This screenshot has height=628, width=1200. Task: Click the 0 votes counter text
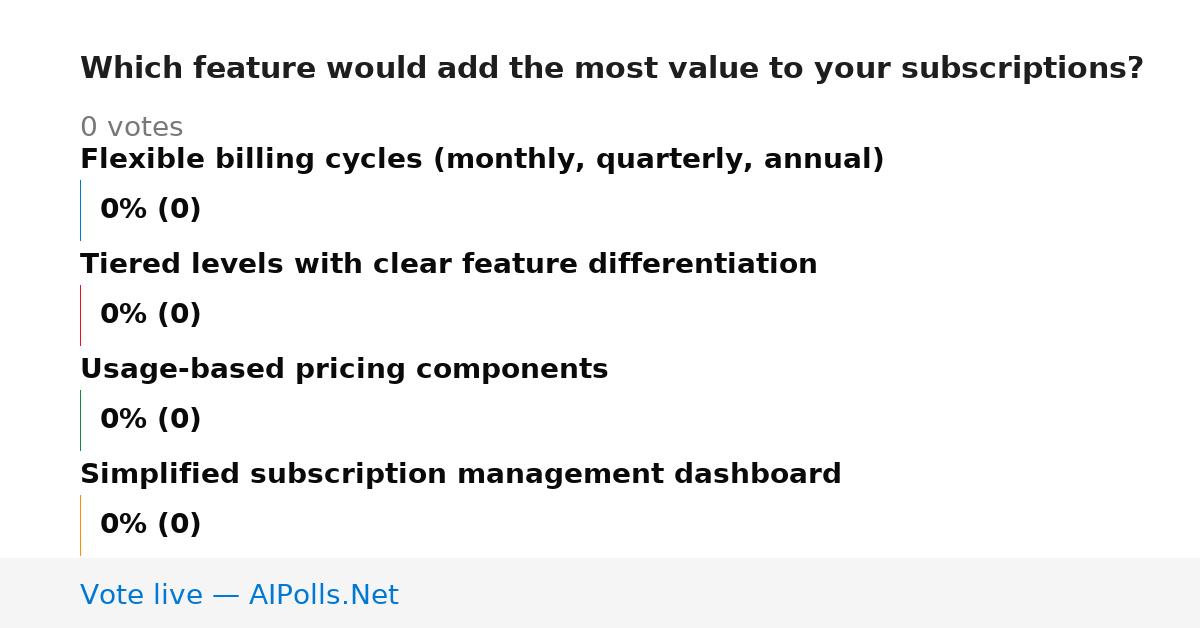131,128
